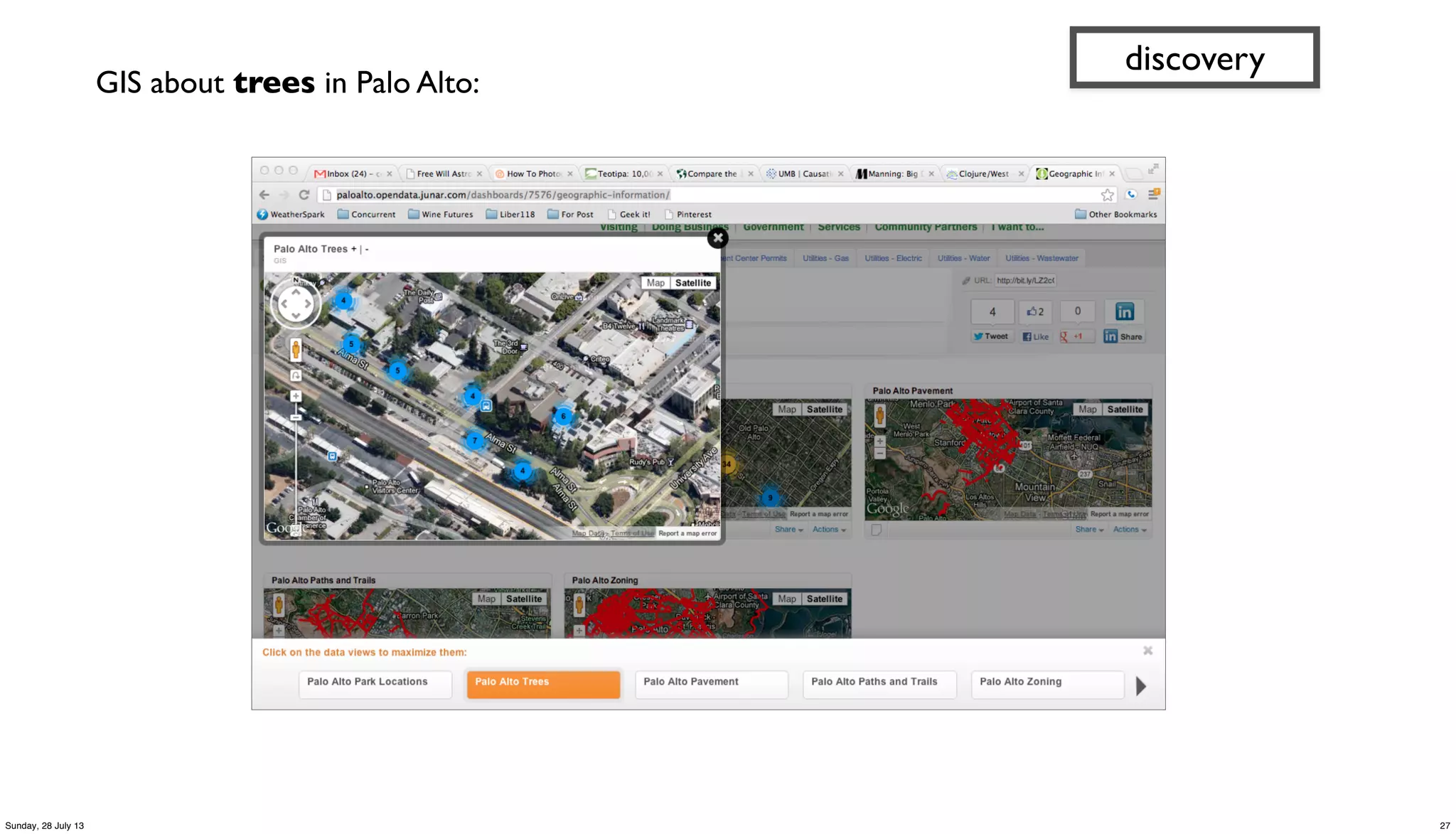Click the map pan control in Trees map

click(296, 304)
